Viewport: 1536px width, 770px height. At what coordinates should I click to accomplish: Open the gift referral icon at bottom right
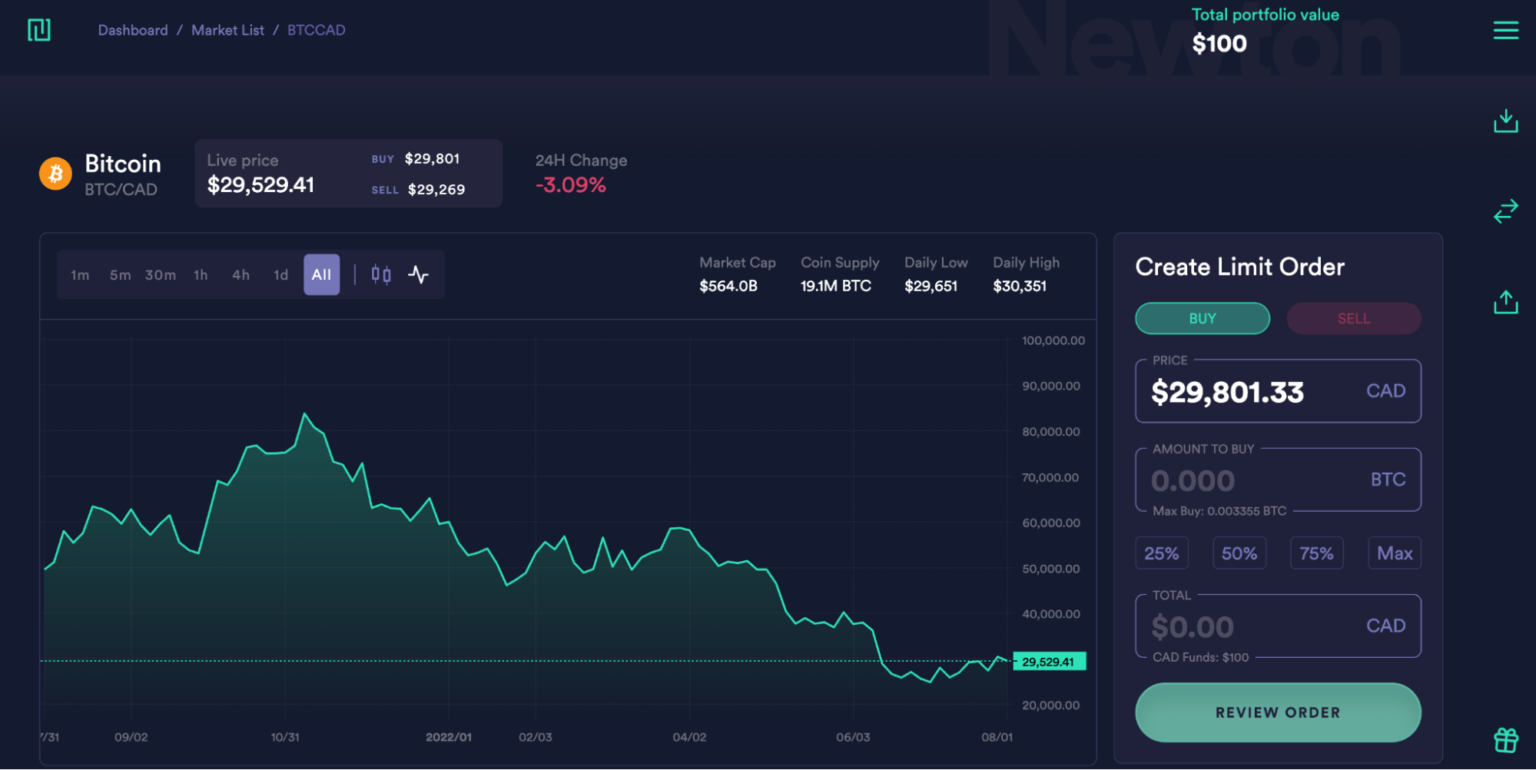pos(1506,740)
